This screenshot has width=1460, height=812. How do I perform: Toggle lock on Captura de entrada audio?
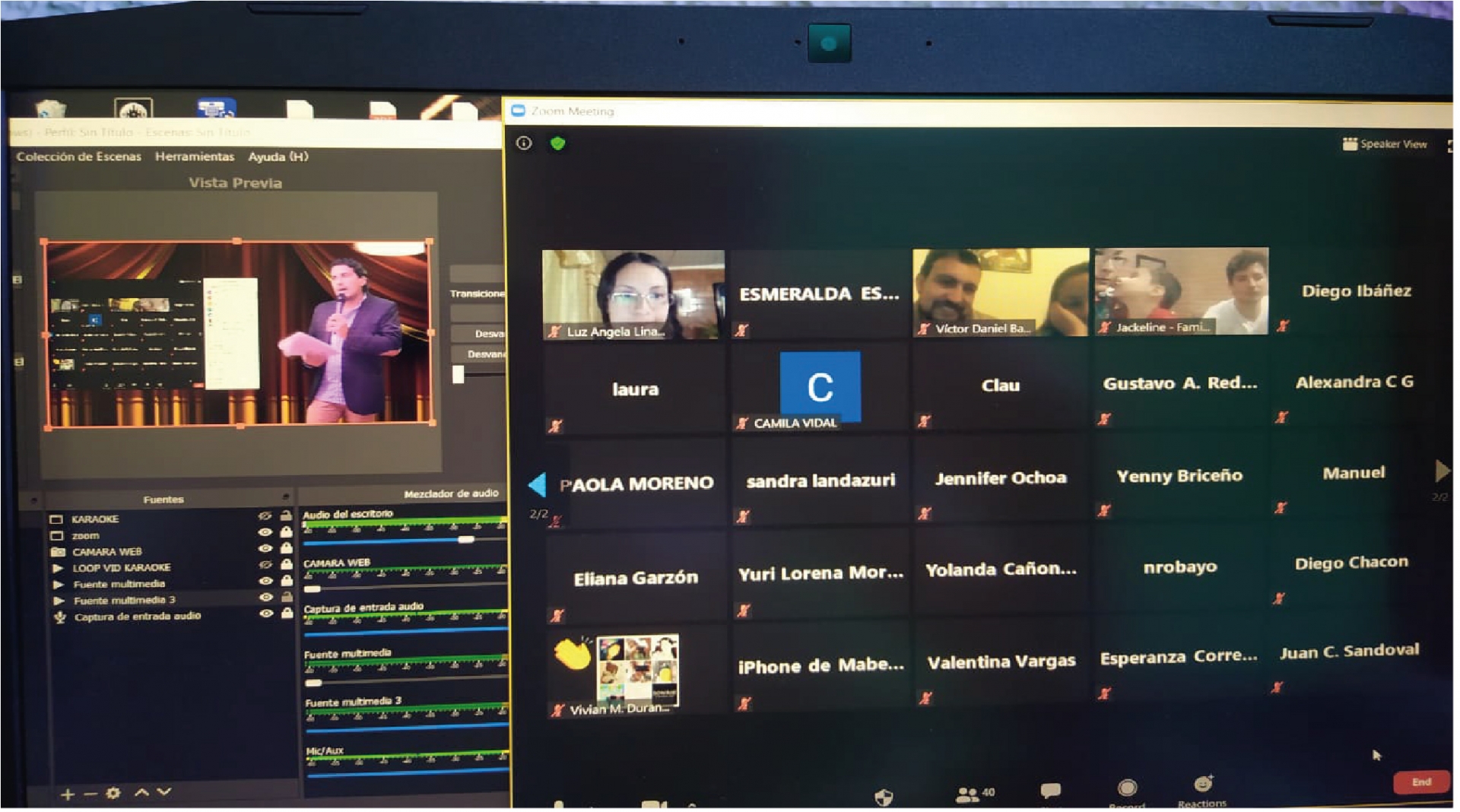287,613
